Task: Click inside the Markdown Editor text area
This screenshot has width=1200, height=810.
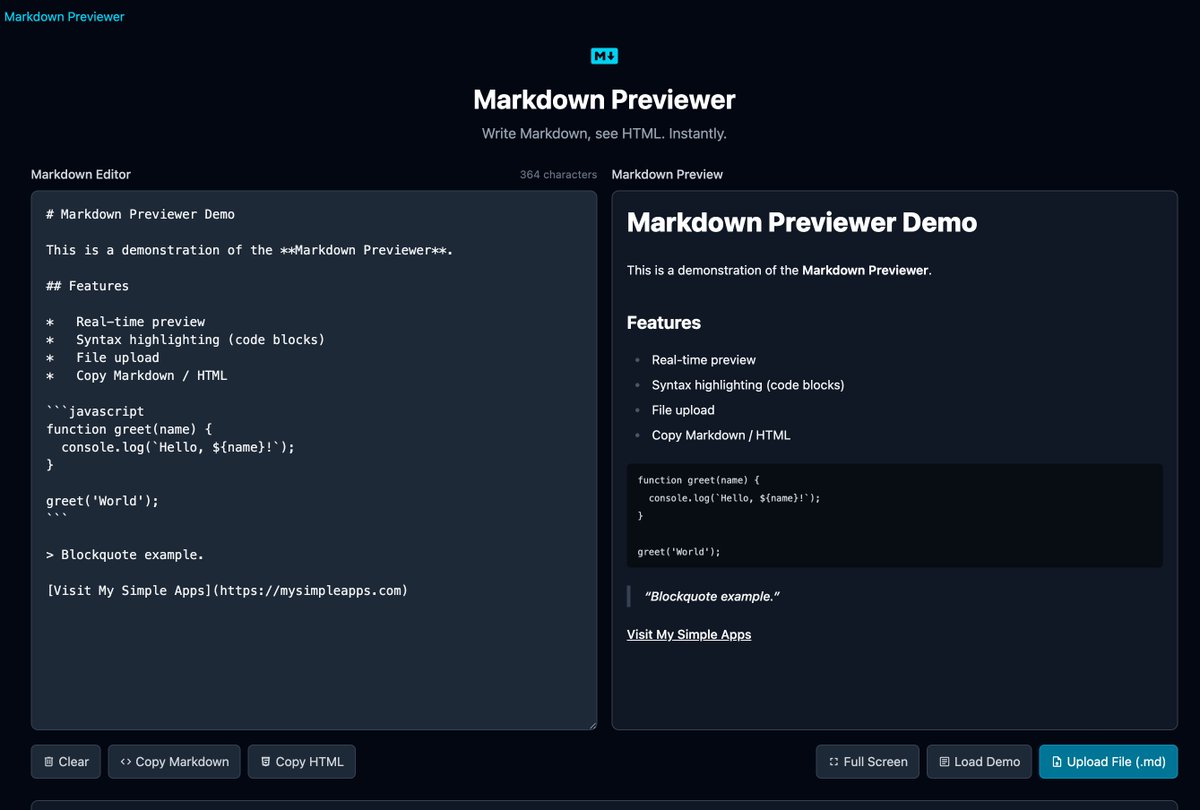Action: [314, 460]
